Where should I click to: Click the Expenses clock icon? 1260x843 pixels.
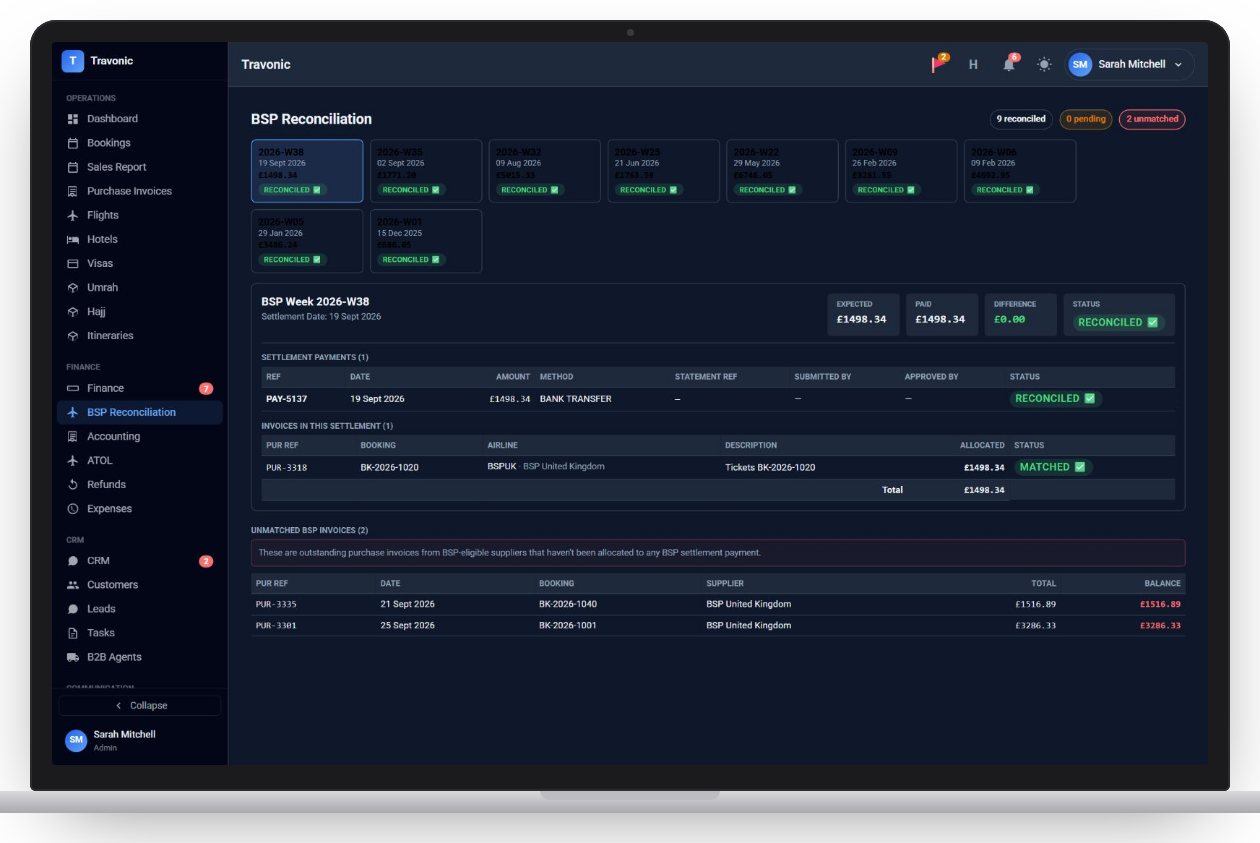(x=72, y=508)
